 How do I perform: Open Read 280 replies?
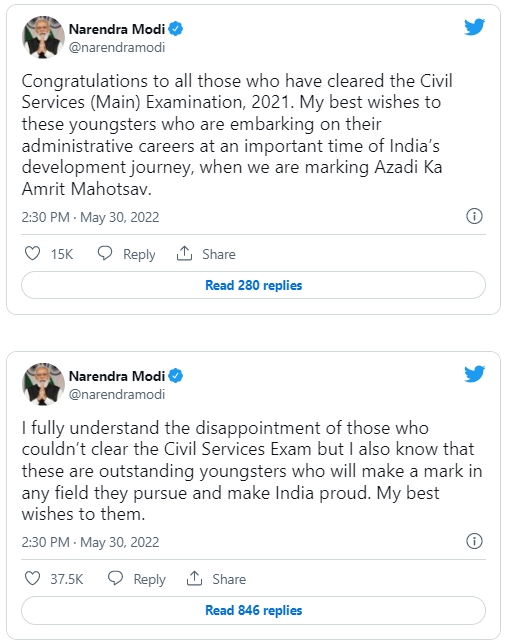click(253, 285)
